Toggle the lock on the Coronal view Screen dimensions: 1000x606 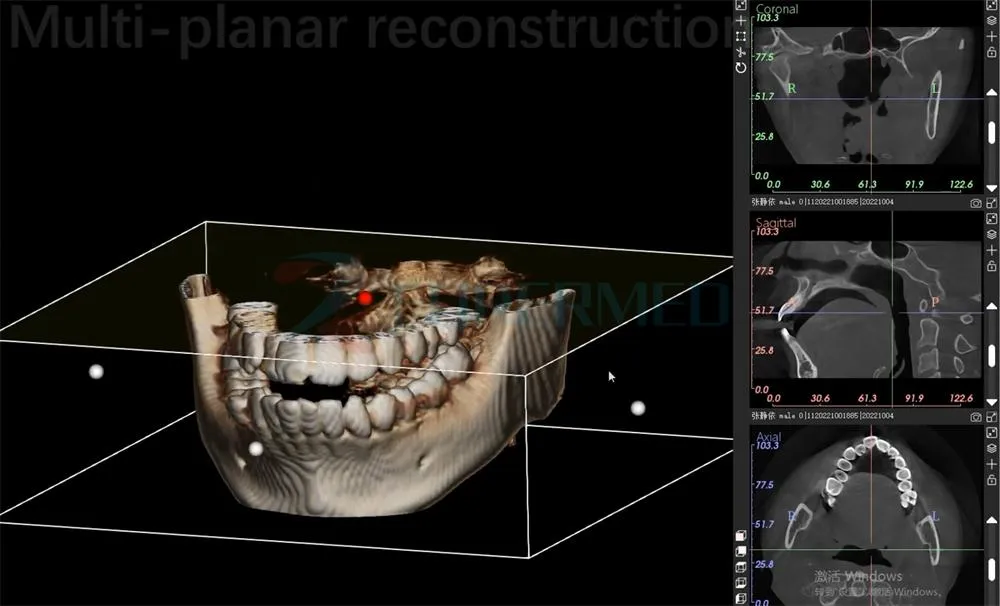coord(991,52)
